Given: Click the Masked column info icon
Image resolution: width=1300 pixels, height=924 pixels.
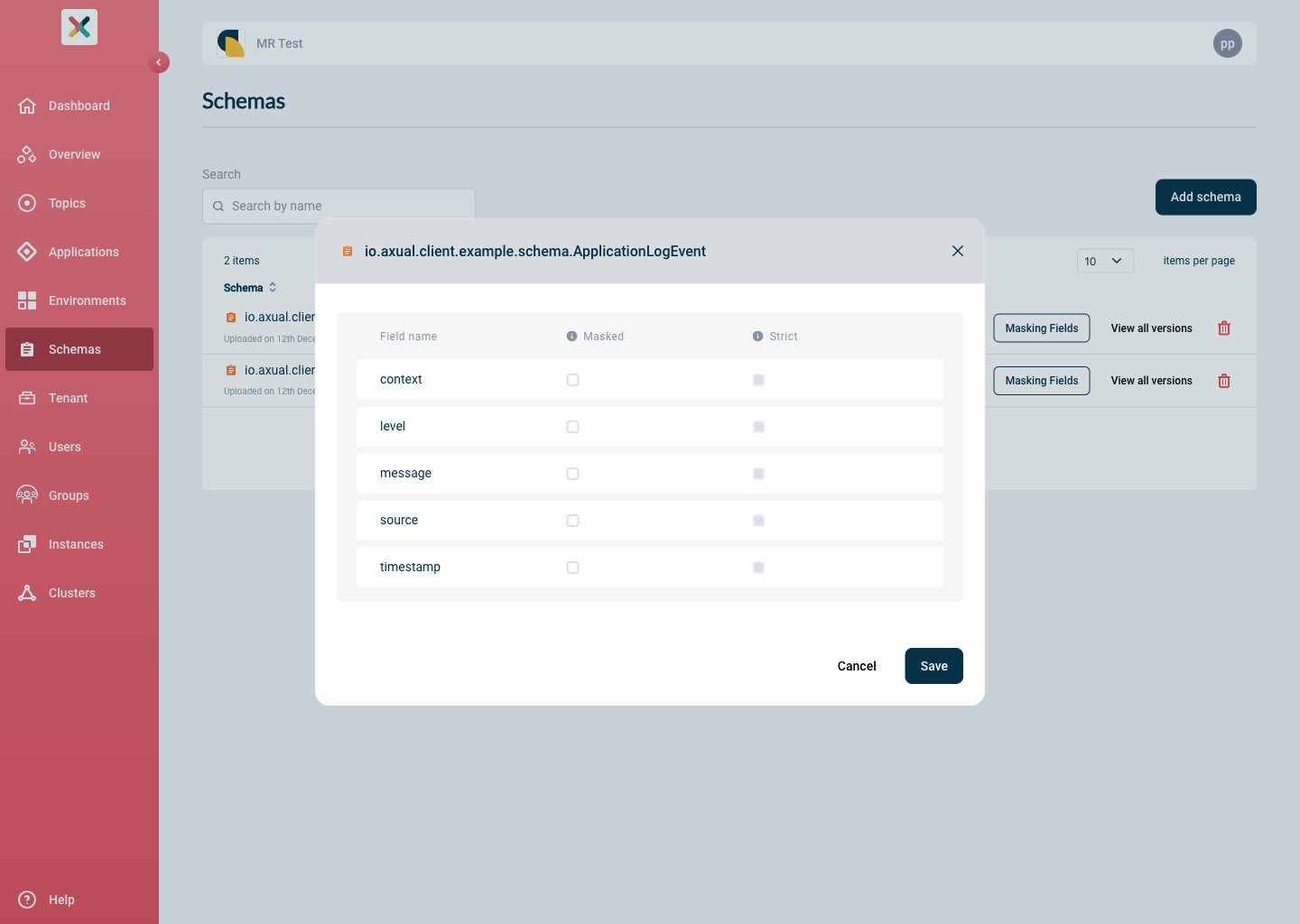Looking at the screenshot, I should pos(571,337).
